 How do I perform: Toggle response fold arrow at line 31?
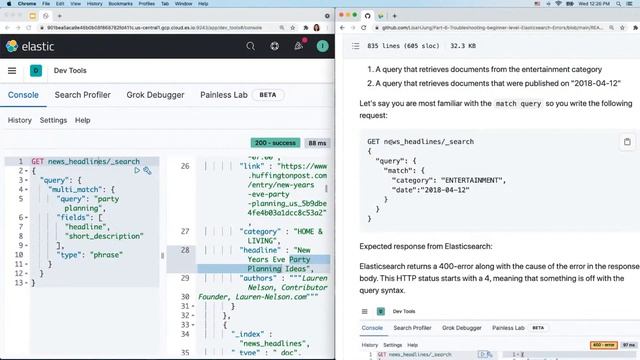pos(193,306)
